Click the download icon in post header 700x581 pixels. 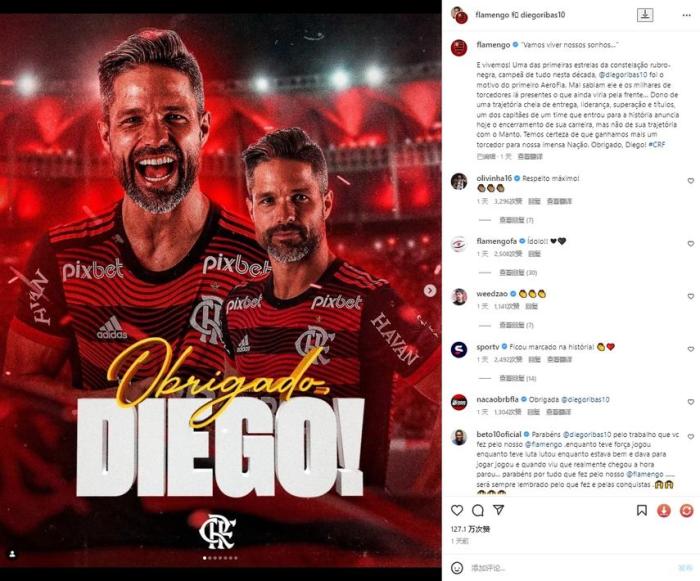[645, 15]
